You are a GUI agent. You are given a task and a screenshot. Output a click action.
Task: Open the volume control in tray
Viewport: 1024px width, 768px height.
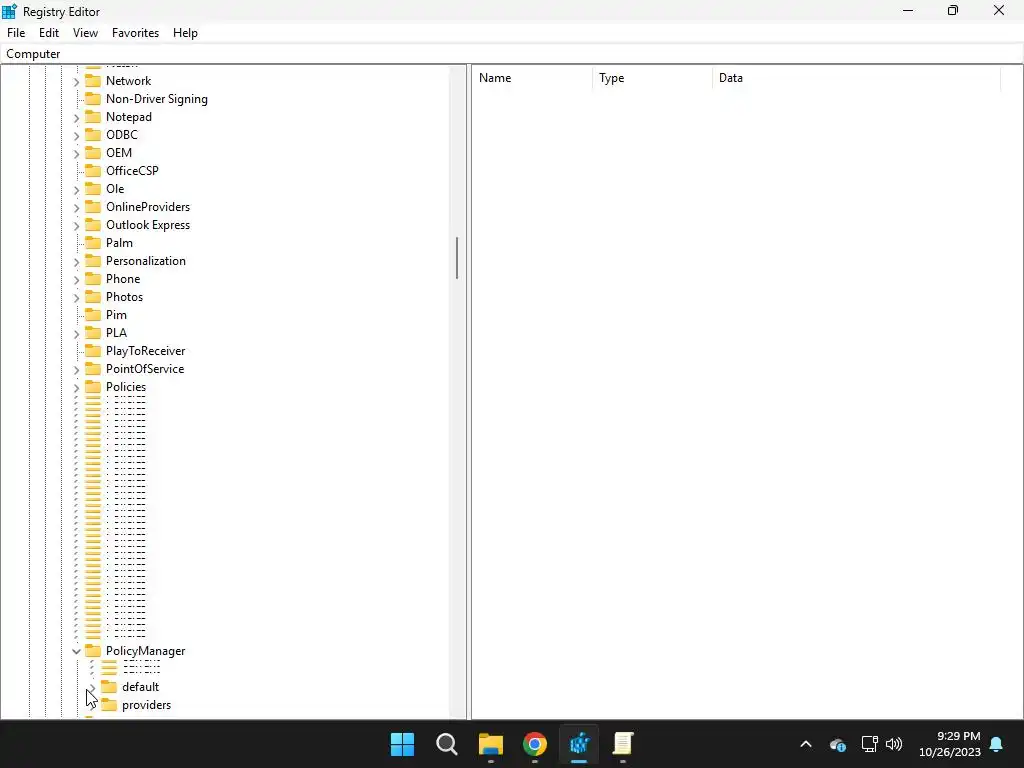point(894,744)
